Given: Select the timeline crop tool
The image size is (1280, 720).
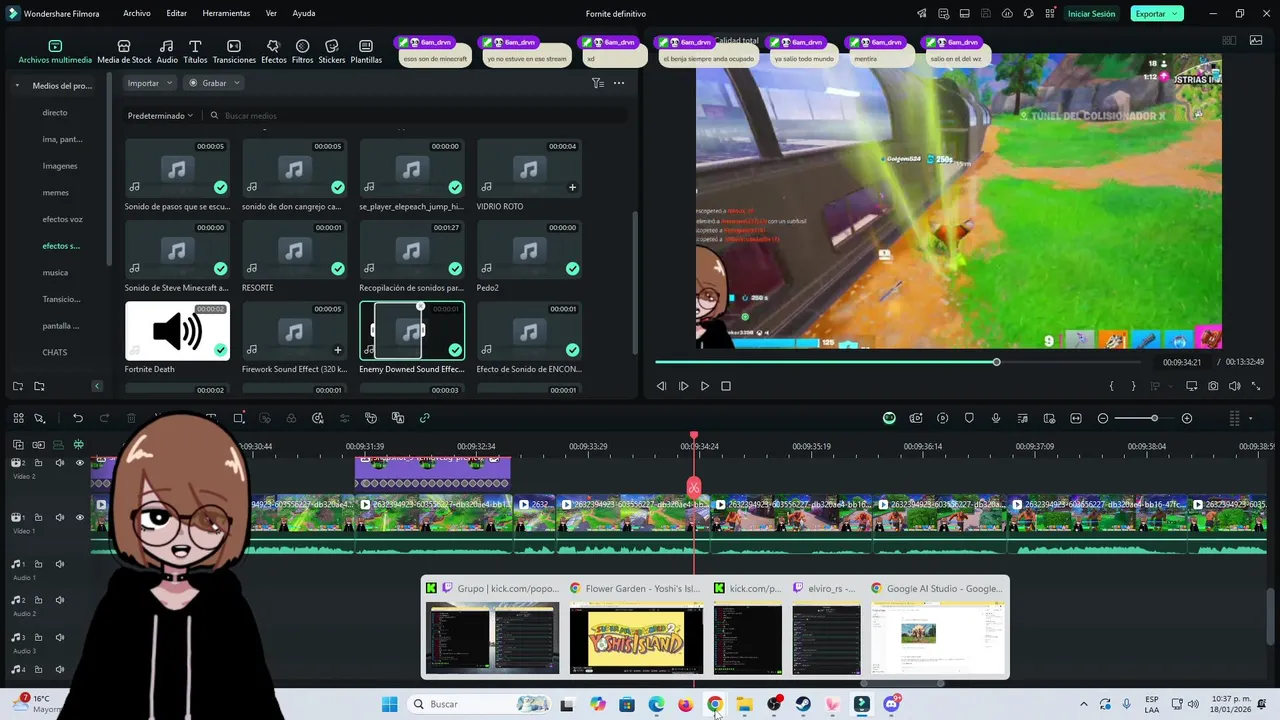Looking at the screenshot, I should point(239,418).
